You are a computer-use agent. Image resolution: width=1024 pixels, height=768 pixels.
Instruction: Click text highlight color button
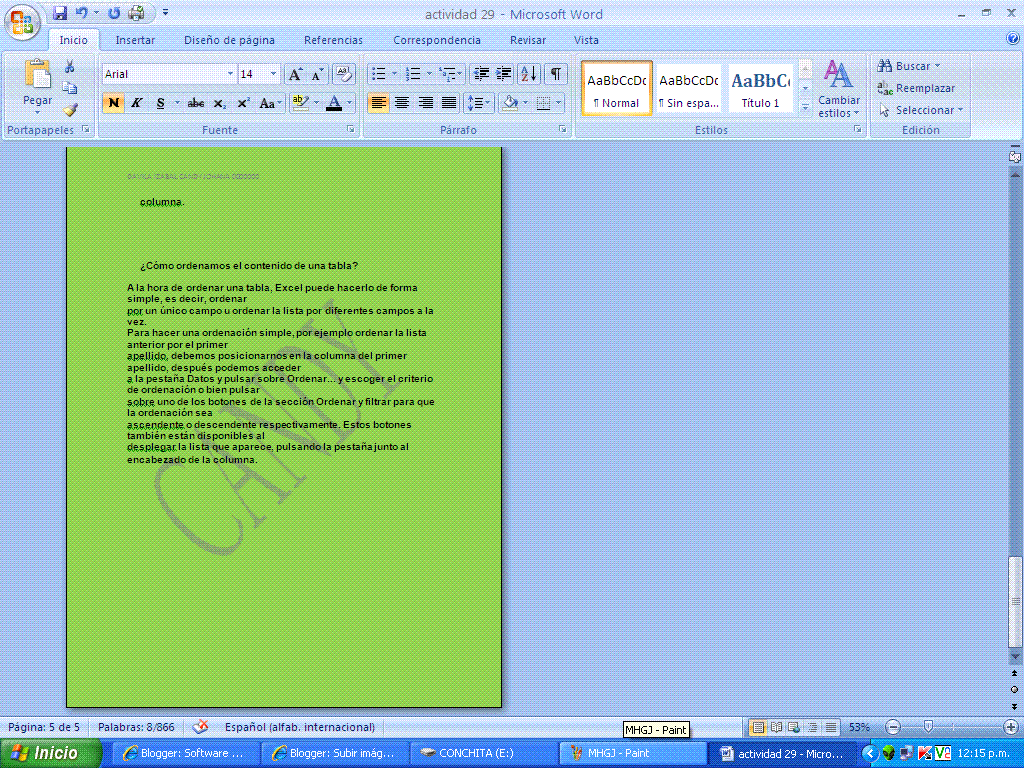click(300, 103)
